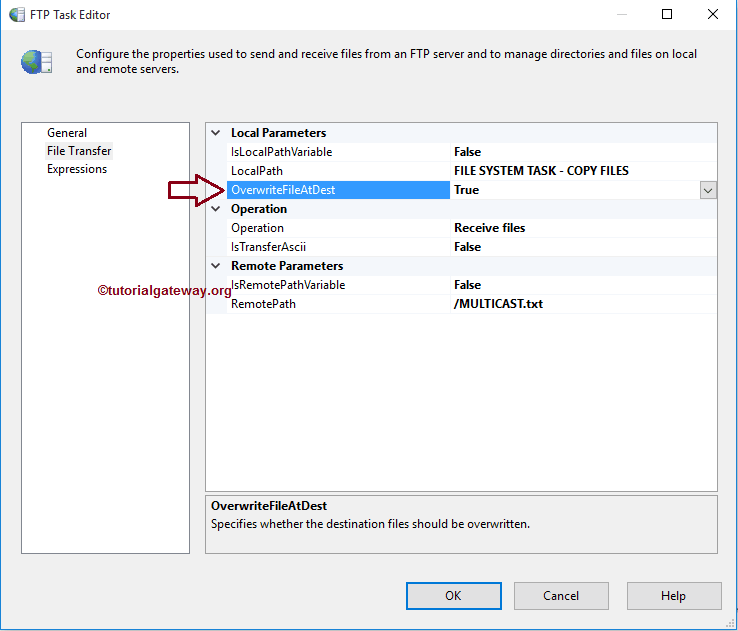Click the Local Parameters category header

click(279, 133)
